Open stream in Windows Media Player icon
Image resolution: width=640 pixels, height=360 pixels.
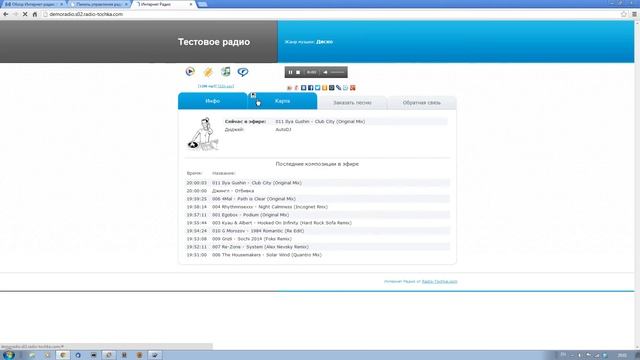pos(190,71)
